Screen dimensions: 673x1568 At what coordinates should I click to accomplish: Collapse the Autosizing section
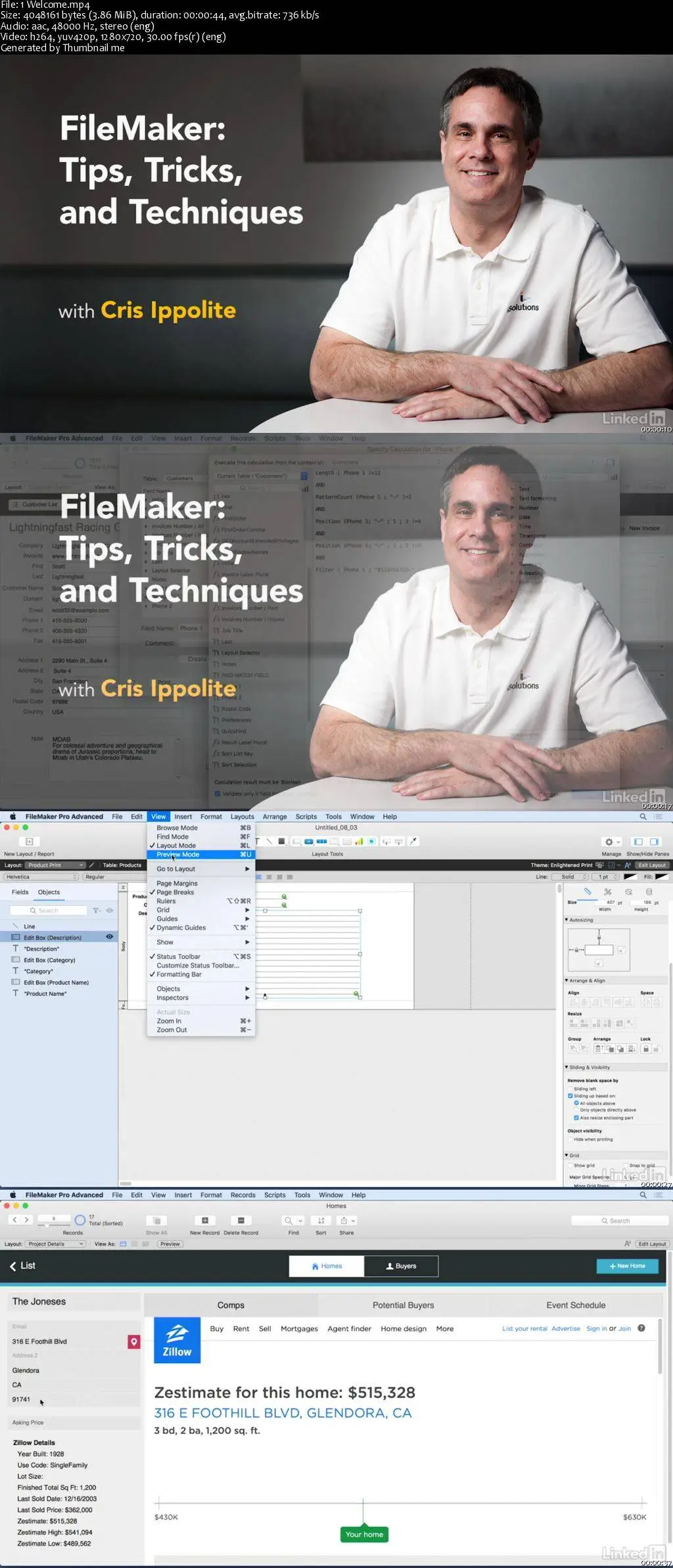[567, 920]
